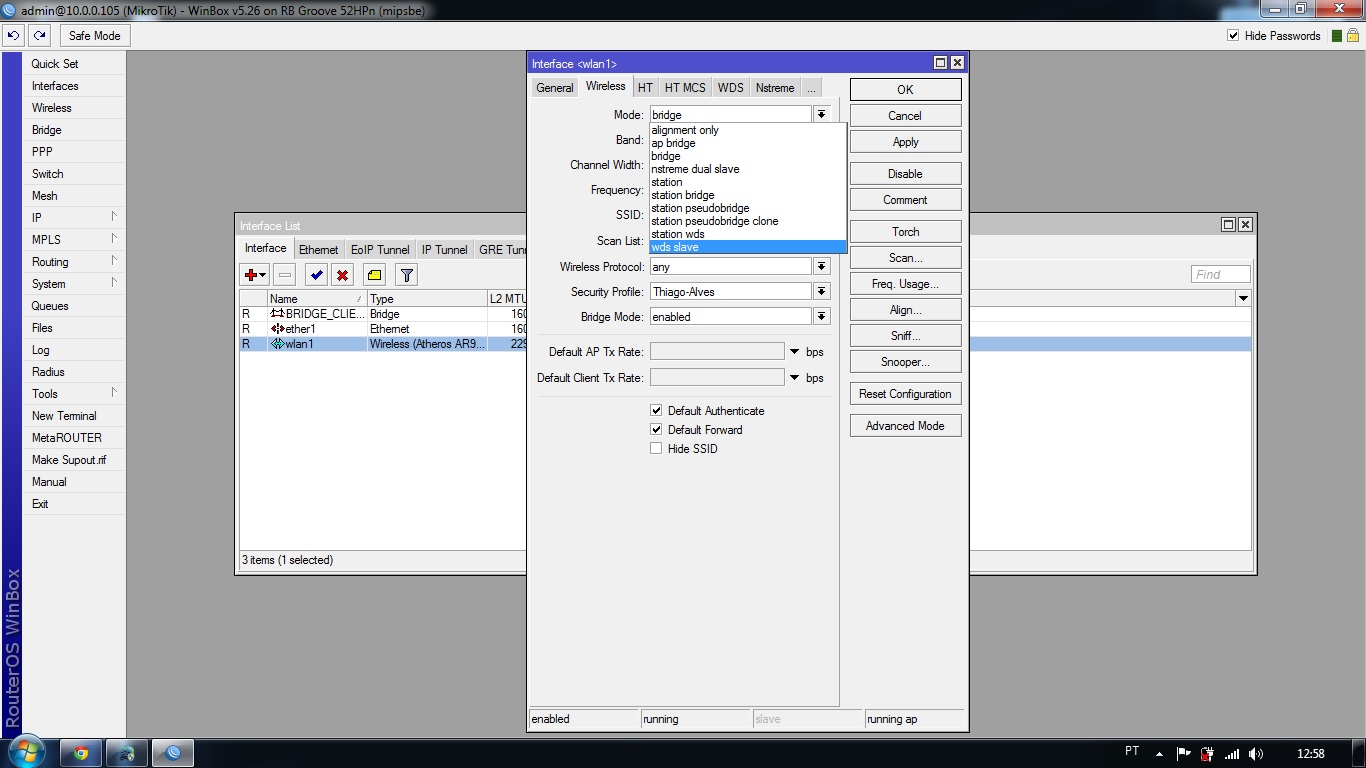Toggle the Default Authenticate checkbox
The width and height of the screenshot is (1366, 768).
point(656,411)
